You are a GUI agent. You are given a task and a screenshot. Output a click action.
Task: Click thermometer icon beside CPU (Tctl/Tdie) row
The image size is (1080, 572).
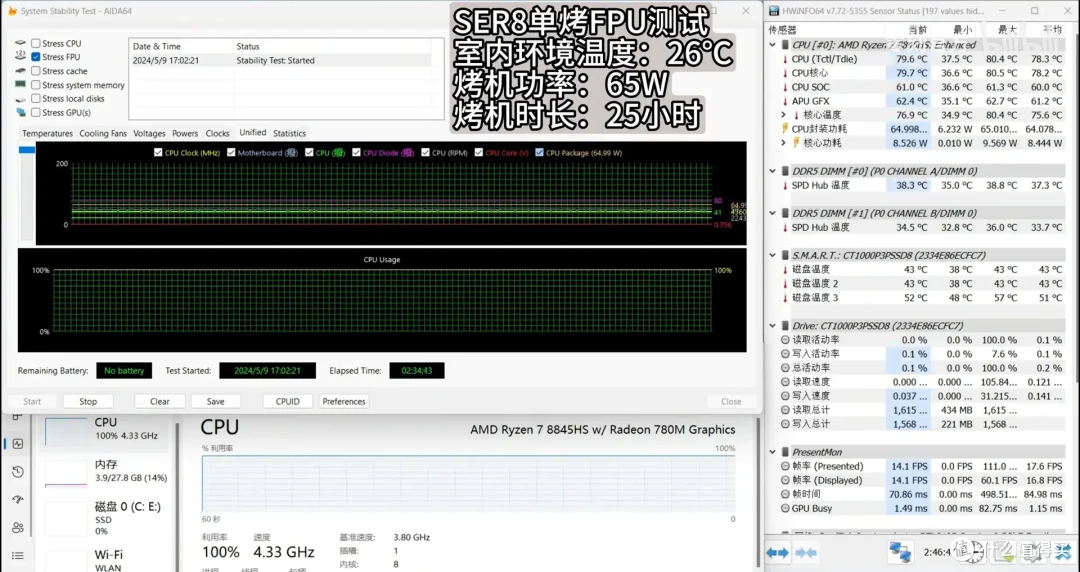click(785, 59)
